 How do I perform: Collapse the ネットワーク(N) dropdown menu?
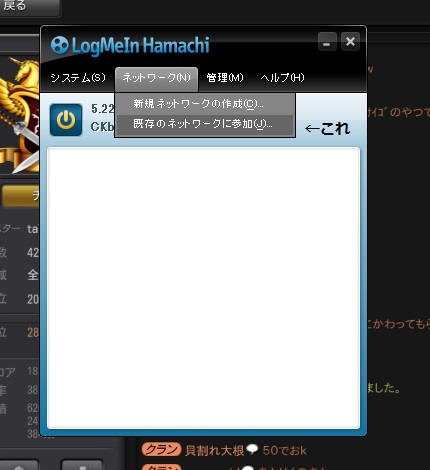pyautogui.click(x=156, y=79)
